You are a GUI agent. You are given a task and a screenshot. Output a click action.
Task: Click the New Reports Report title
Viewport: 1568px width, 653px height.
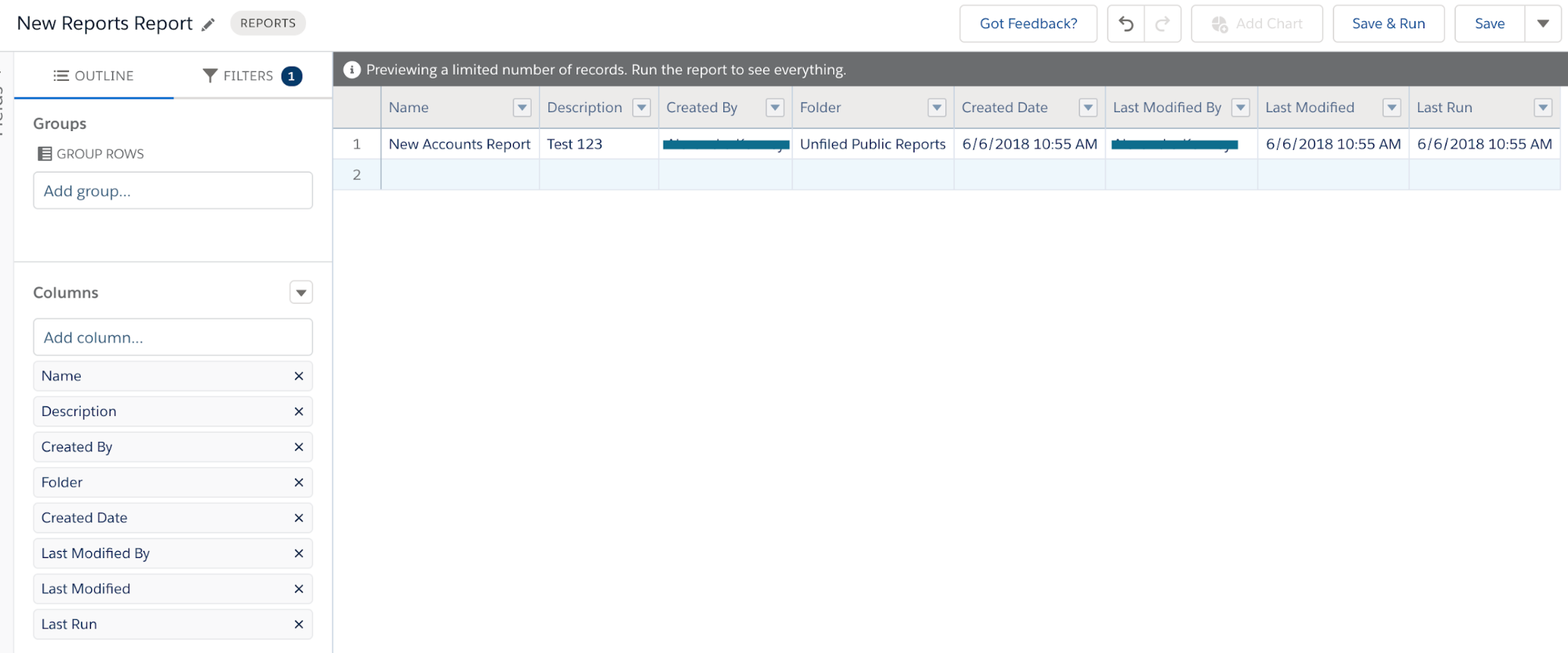coord(104,24)
